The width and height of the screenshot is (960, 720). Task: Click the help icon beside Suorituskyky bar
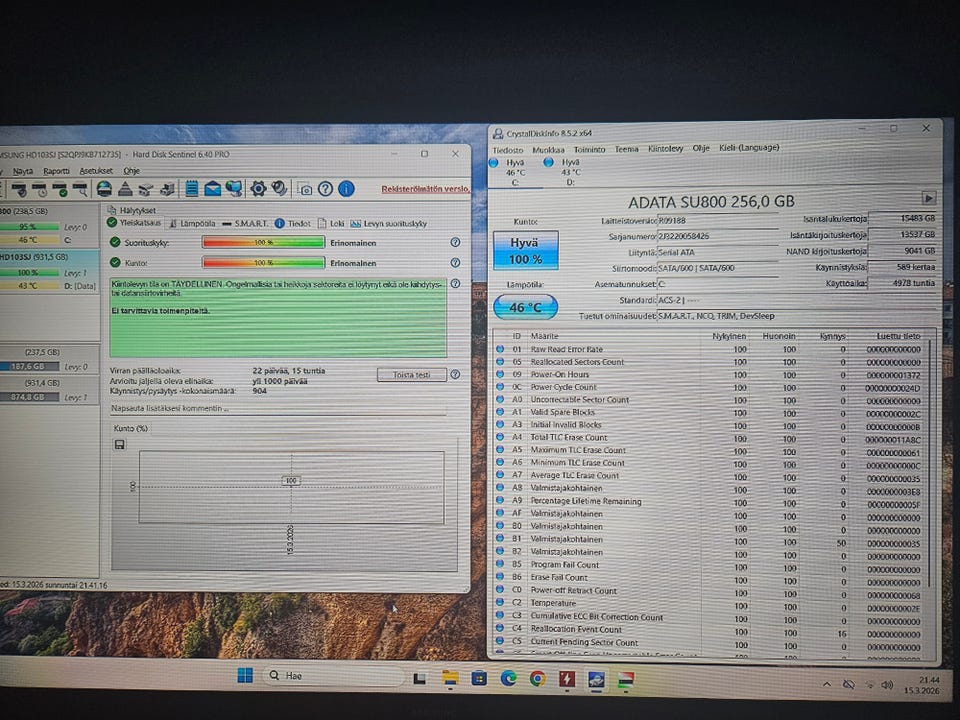(x=455, y=242)
